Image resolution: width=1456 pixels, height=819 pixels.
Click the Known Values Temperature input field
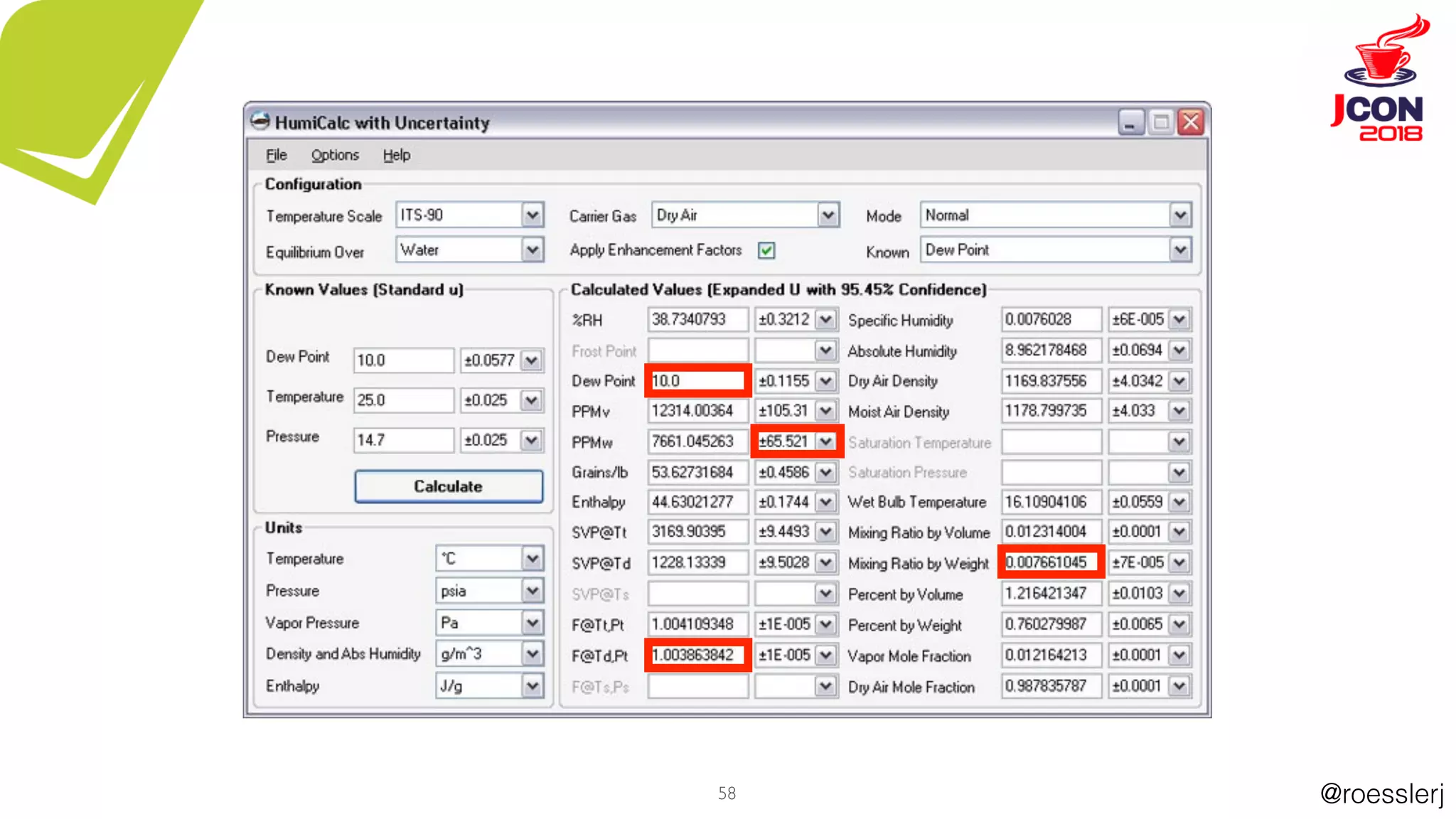402,400
